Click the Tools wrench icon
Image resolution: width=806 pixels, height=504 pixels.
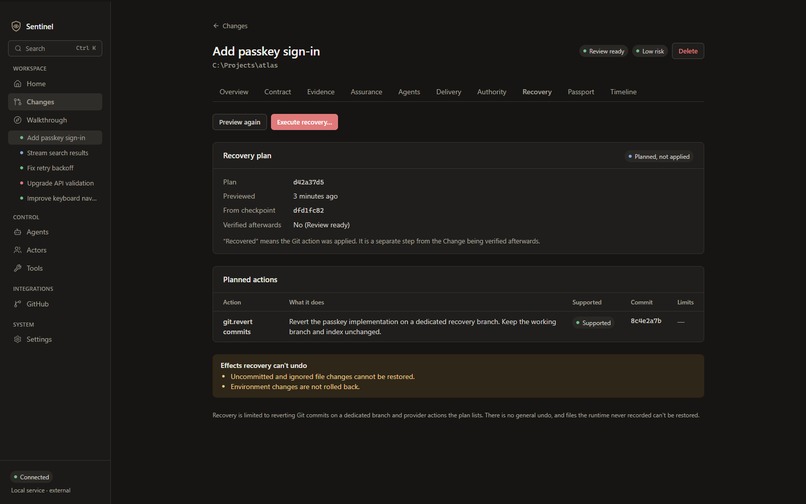tap(17, 268)
